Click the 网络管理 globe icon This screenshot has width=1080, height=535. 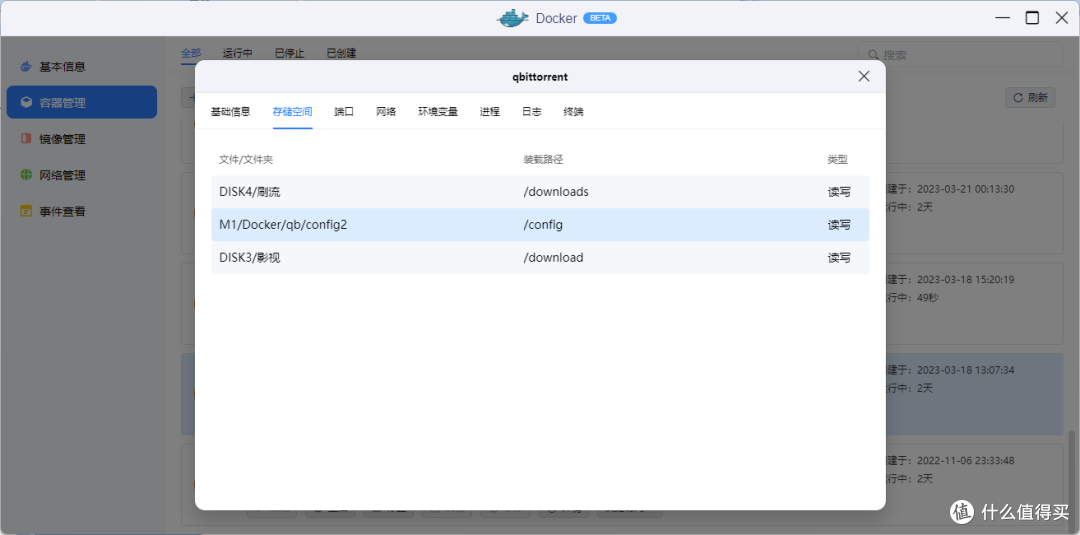[x=26, y=175]
